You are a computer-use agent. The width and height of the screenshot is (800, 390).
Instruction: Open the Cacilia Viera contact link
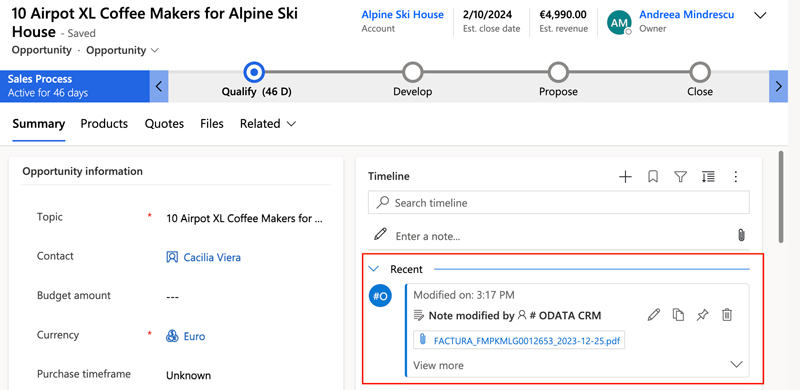click(x=212, y=257)
